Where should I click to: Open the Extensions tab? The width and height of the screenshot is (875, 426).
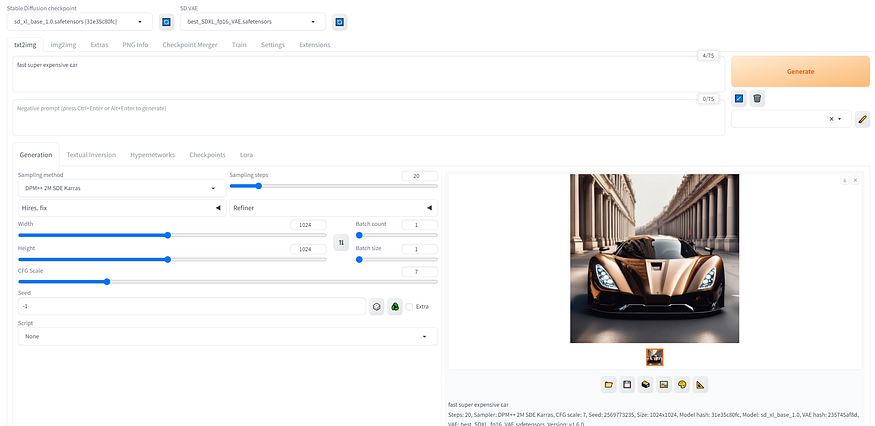315,45
